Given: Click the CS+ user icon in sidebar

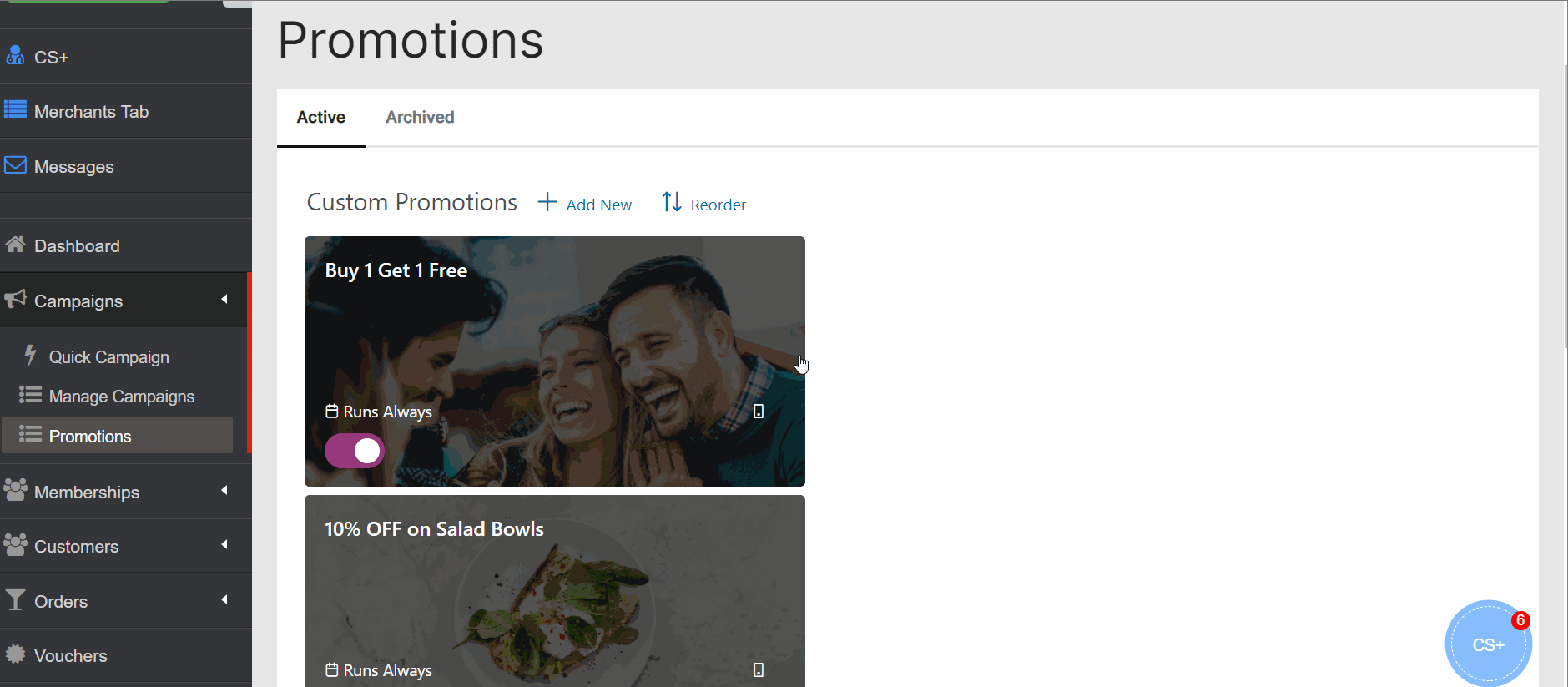Looking at the screenshot, I should pyautogui.click(x=15, y=55).
